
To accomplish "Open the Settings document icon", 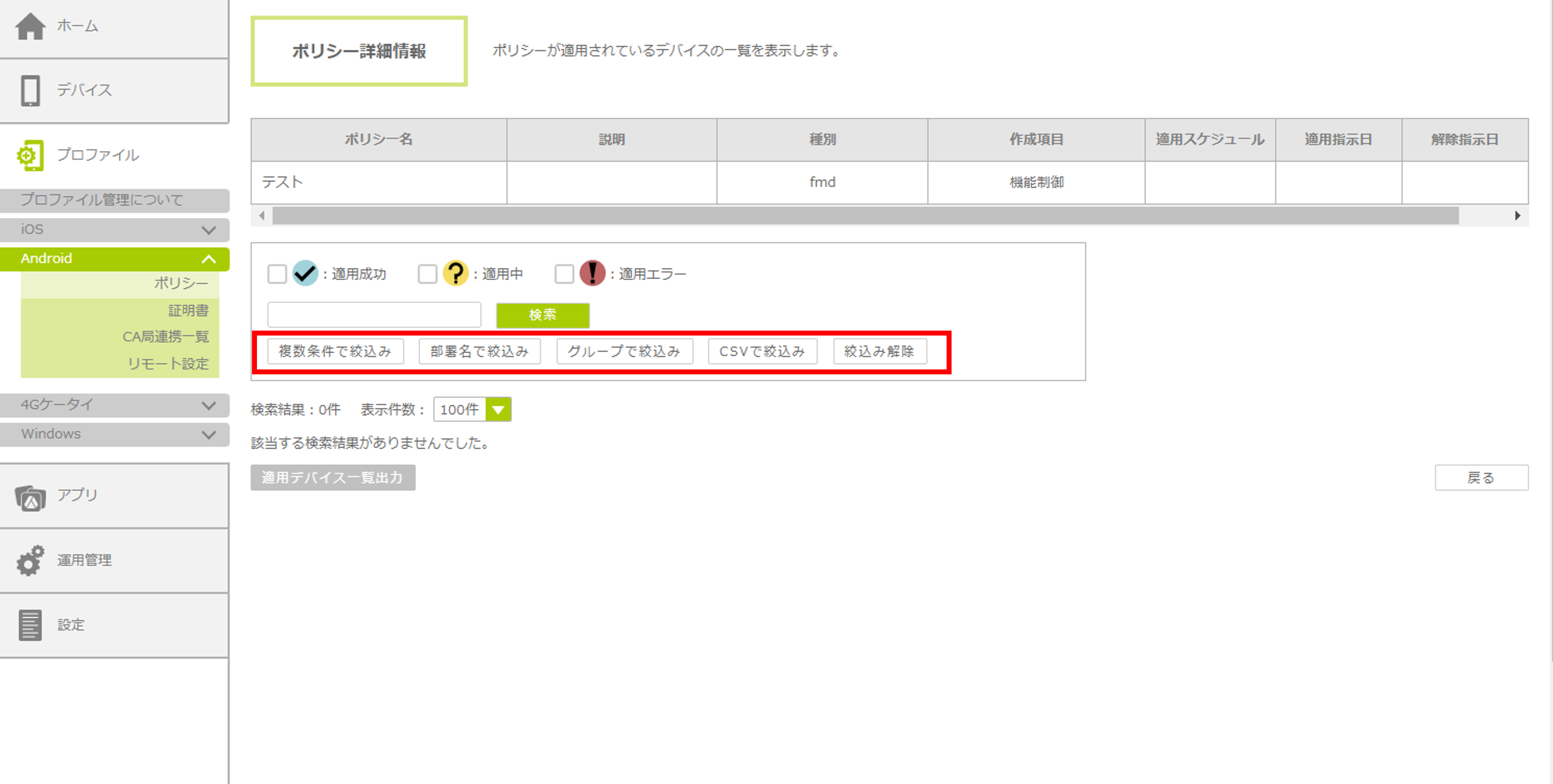I will tap(30, 625).
